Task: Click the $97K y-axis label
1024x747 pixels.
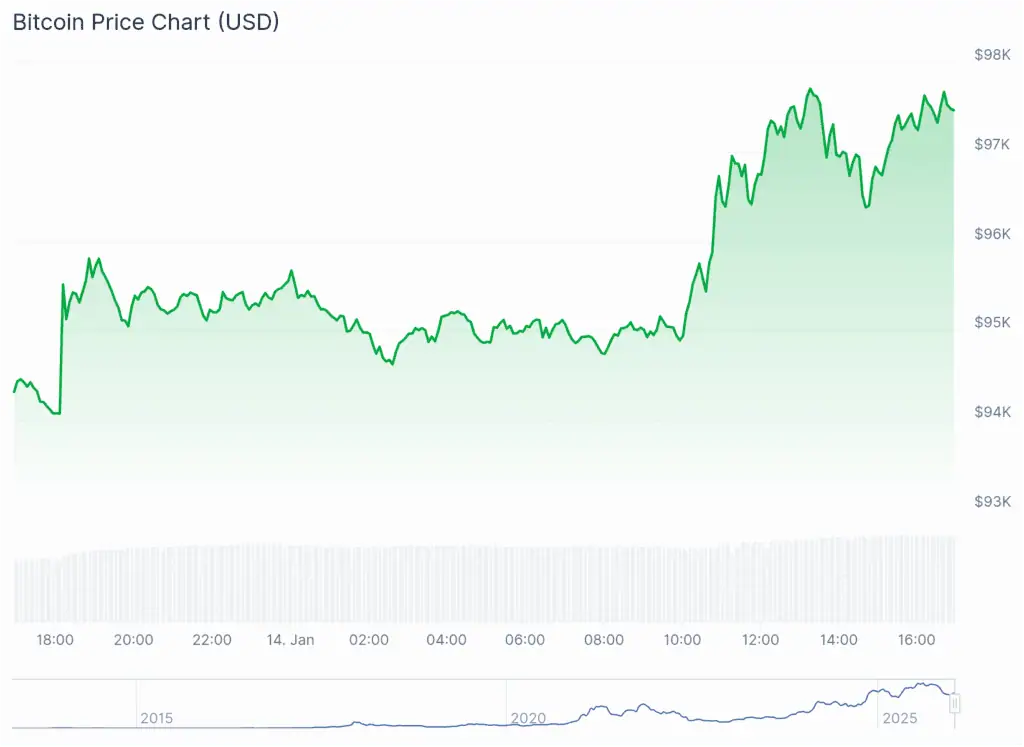Action: point(991,144)
